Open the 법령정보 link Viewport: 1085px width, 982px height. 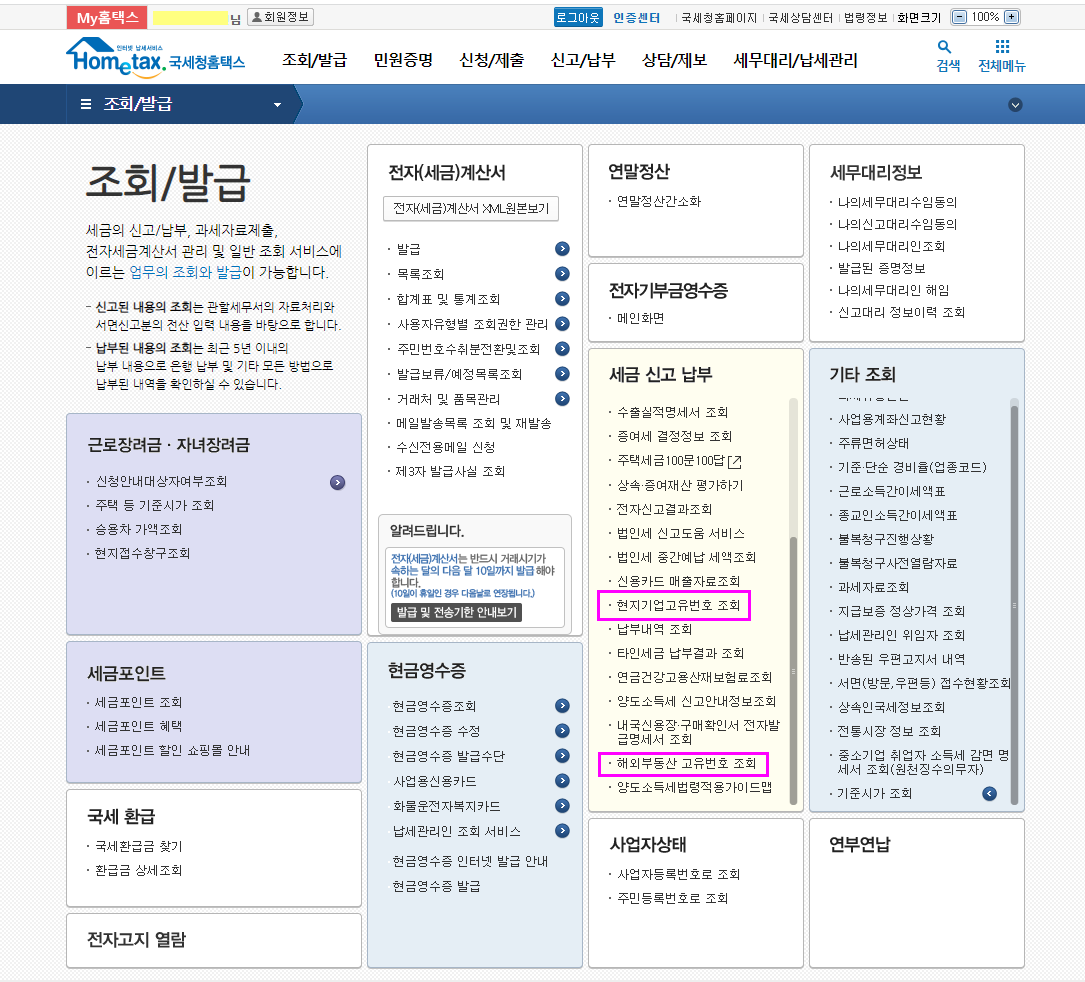[865, 17]
